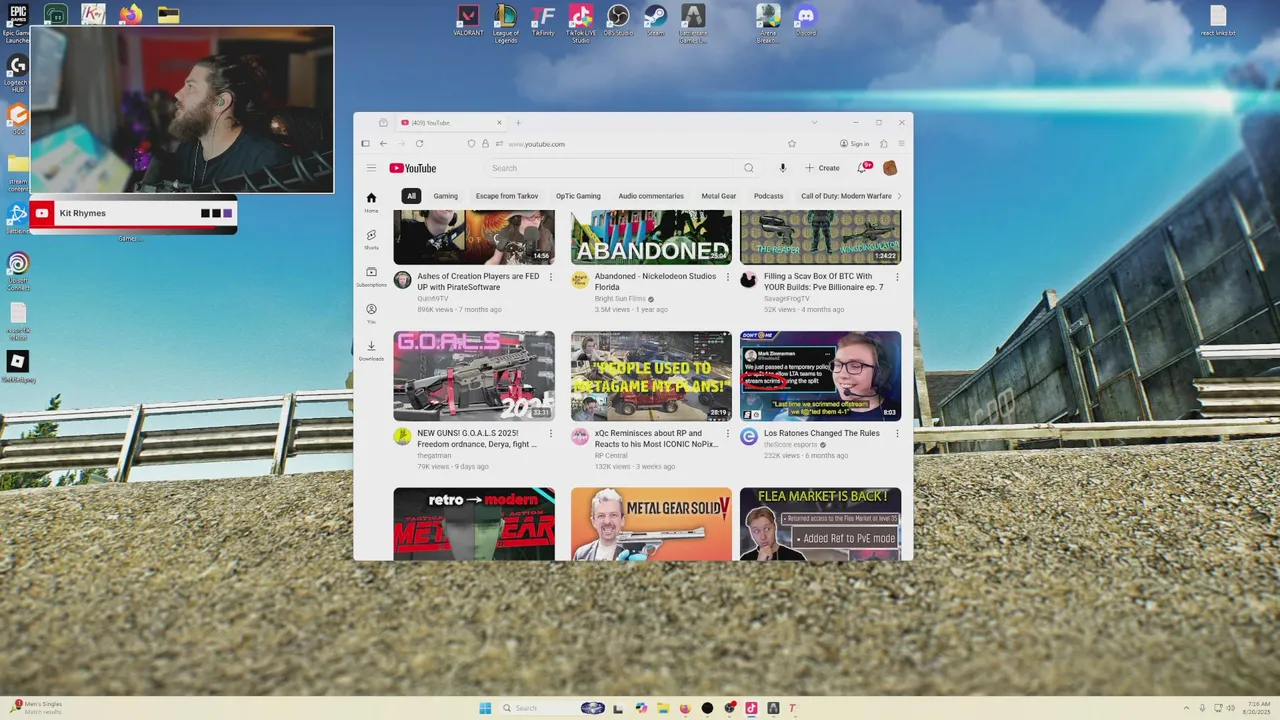The width and height of the screenshot is (1280, 720).
Task: Open TikTok app in taskbar
Action: coord(751,708)
